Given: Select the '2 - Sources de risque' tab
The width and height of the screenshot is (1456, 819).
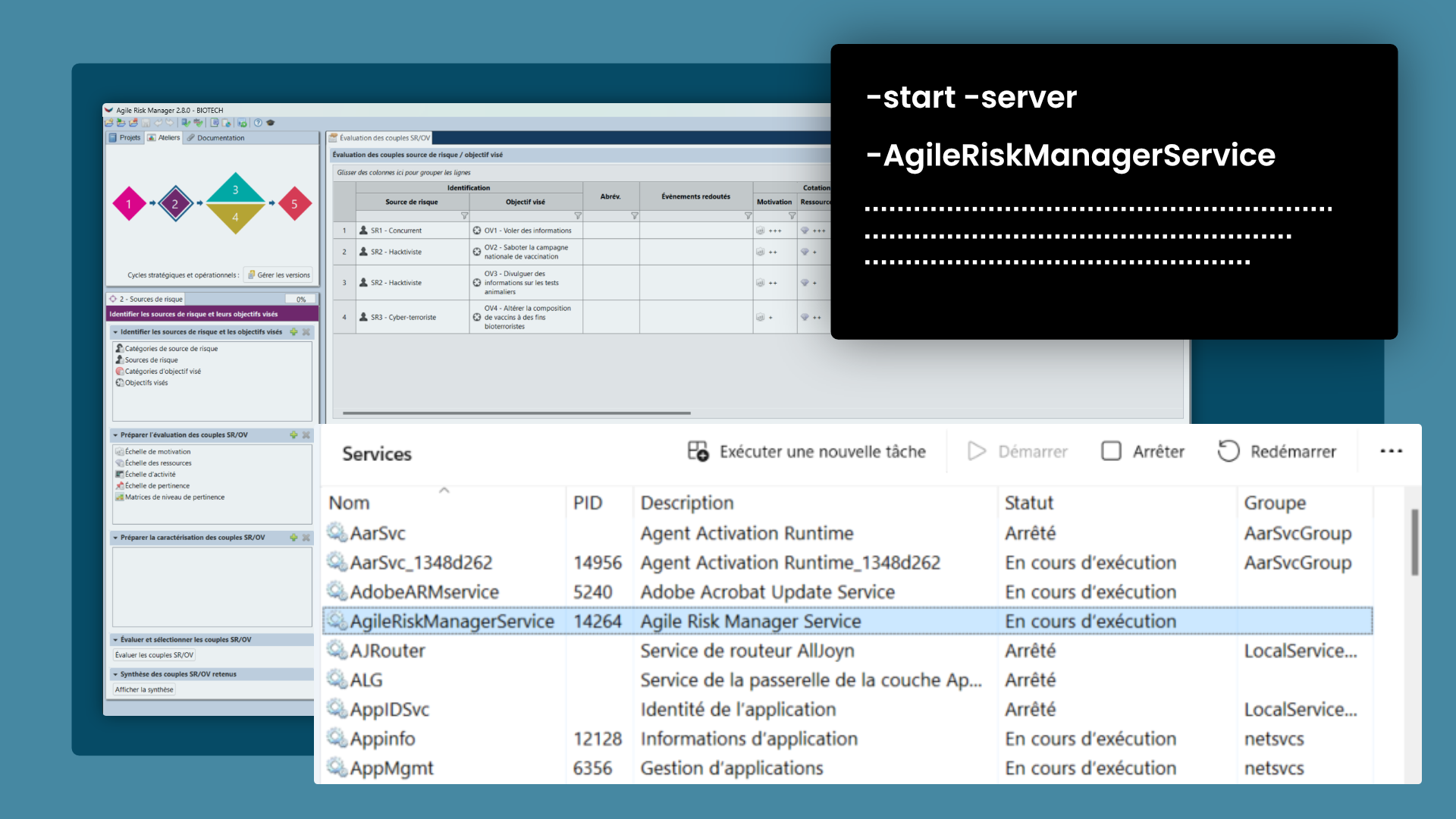Looking at the screenshot, I should coord(146,300).
